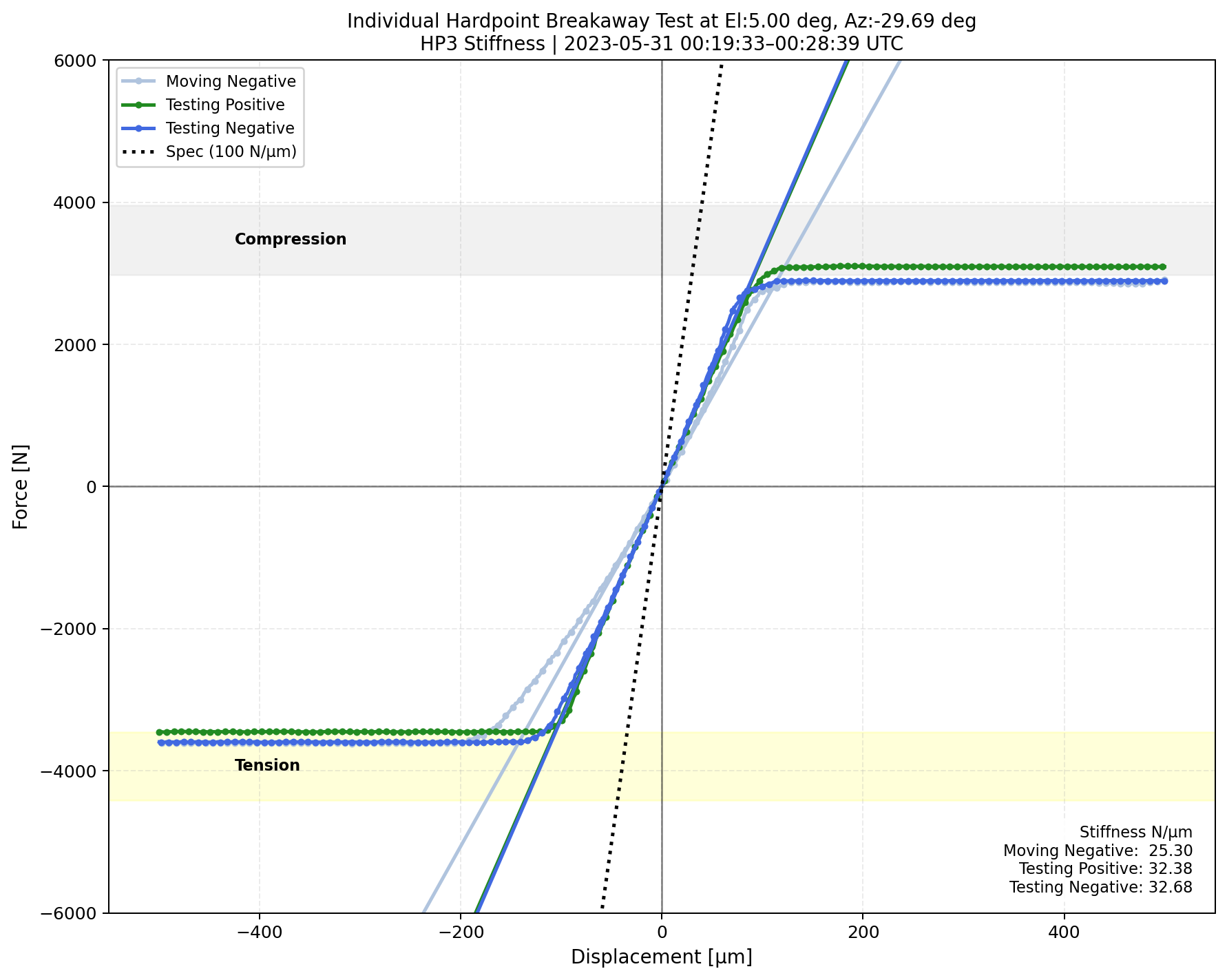Select the 'Testing Positive' legend text
The width and height of the screenshot is (1227, 980).
point(225,105)
